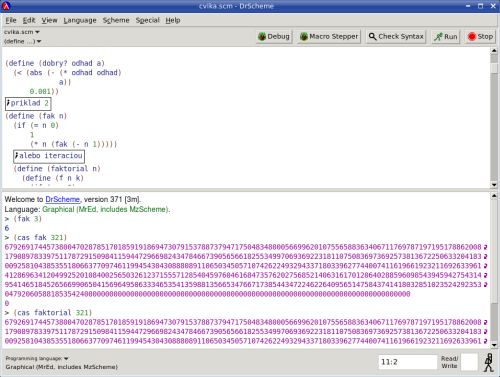Click the '(define (faktorial n)' line
The width and height of the screenshot is (500, 377).
pyautogui.click(x=57, y=169)
